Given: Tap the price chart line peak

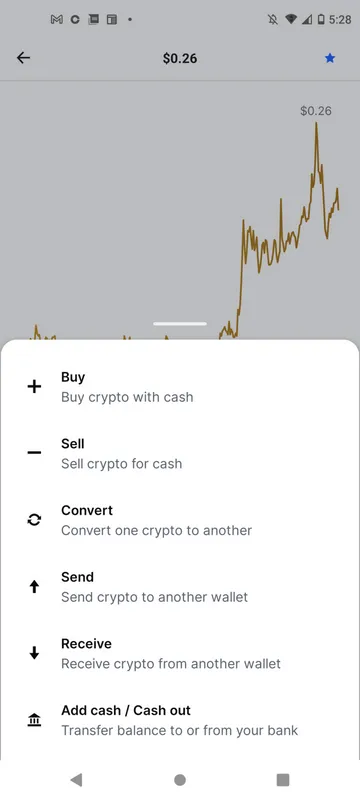Looking at the screenshot, I should [316, 123].
